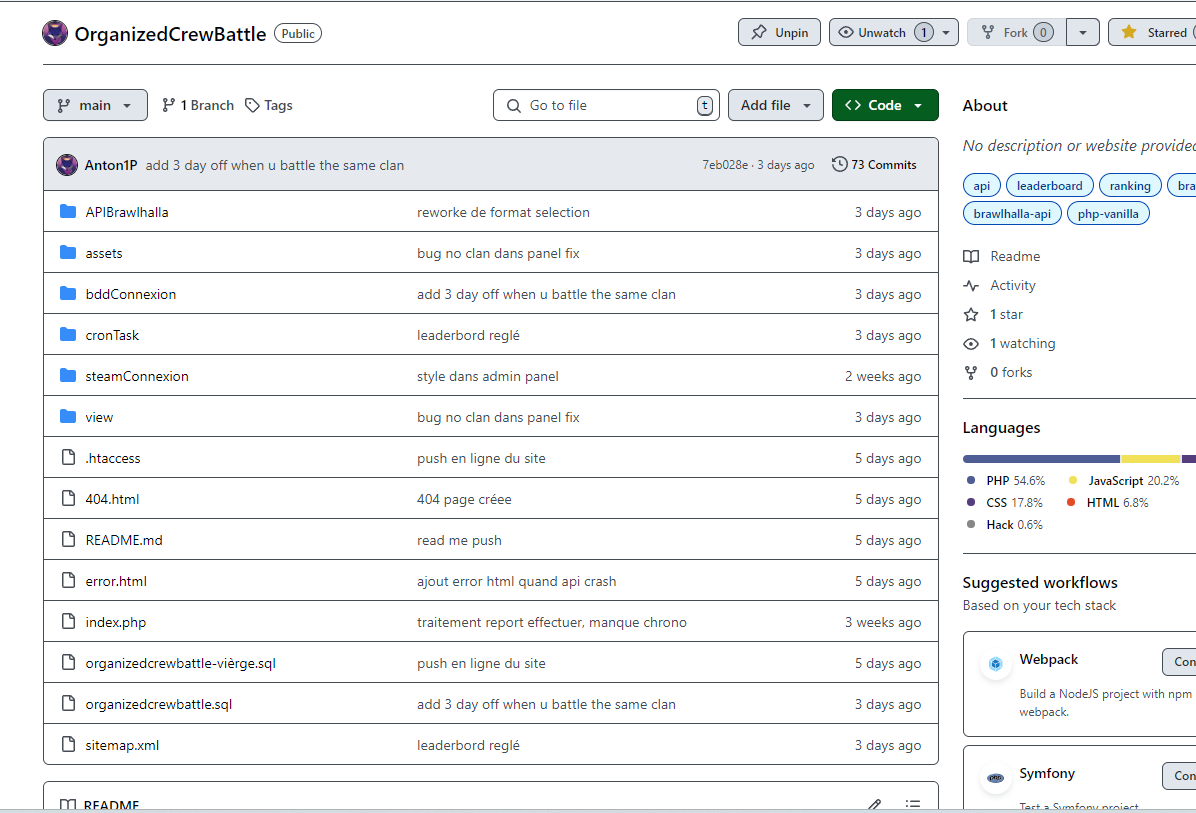Click the organizedcrewbattle.sql file icon
Viewport: 1196px width, 813px height.
coord(69,703)
